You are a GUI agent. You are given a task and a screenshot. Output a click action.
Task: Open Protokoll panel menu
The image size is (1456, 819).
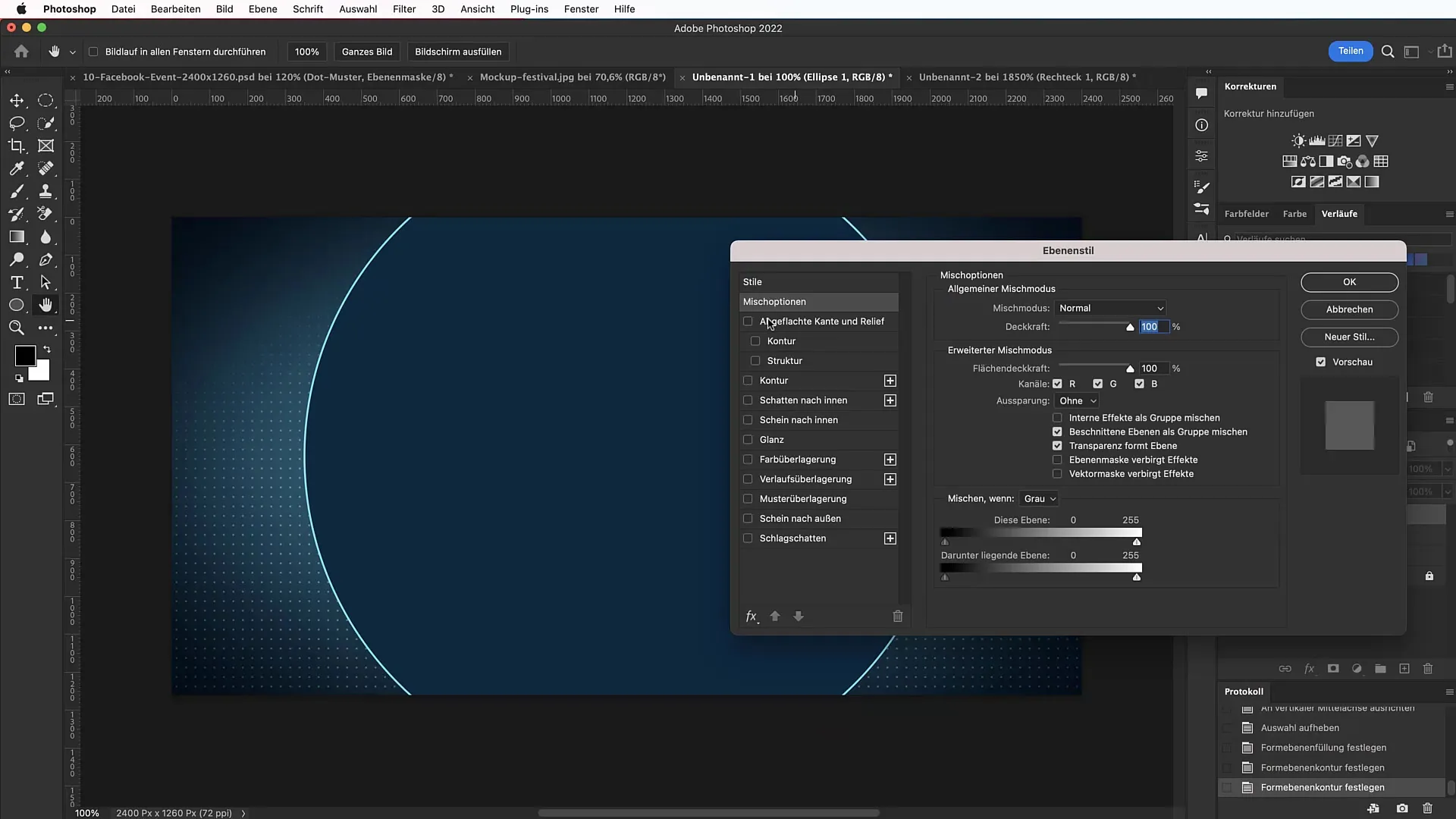(1449, 692)
